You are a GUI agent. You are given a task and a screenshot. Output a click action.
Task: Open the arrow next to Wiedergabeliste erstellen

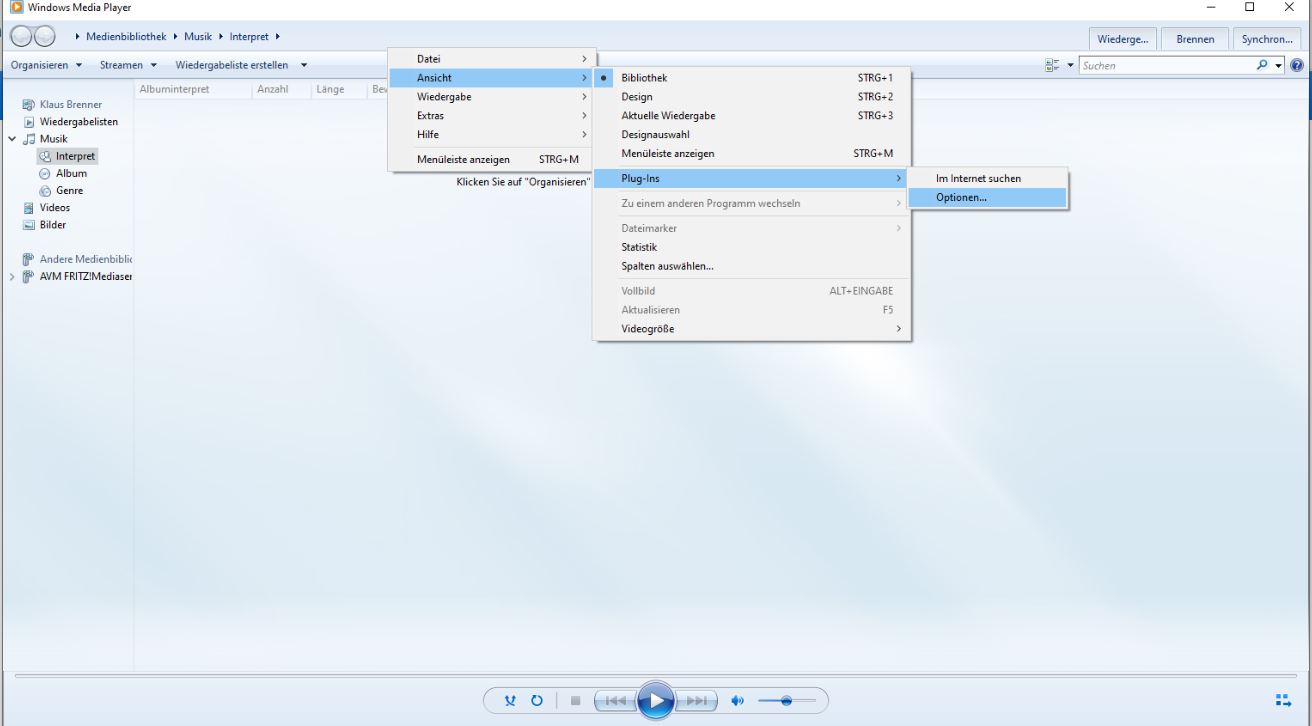pos(304,65)
